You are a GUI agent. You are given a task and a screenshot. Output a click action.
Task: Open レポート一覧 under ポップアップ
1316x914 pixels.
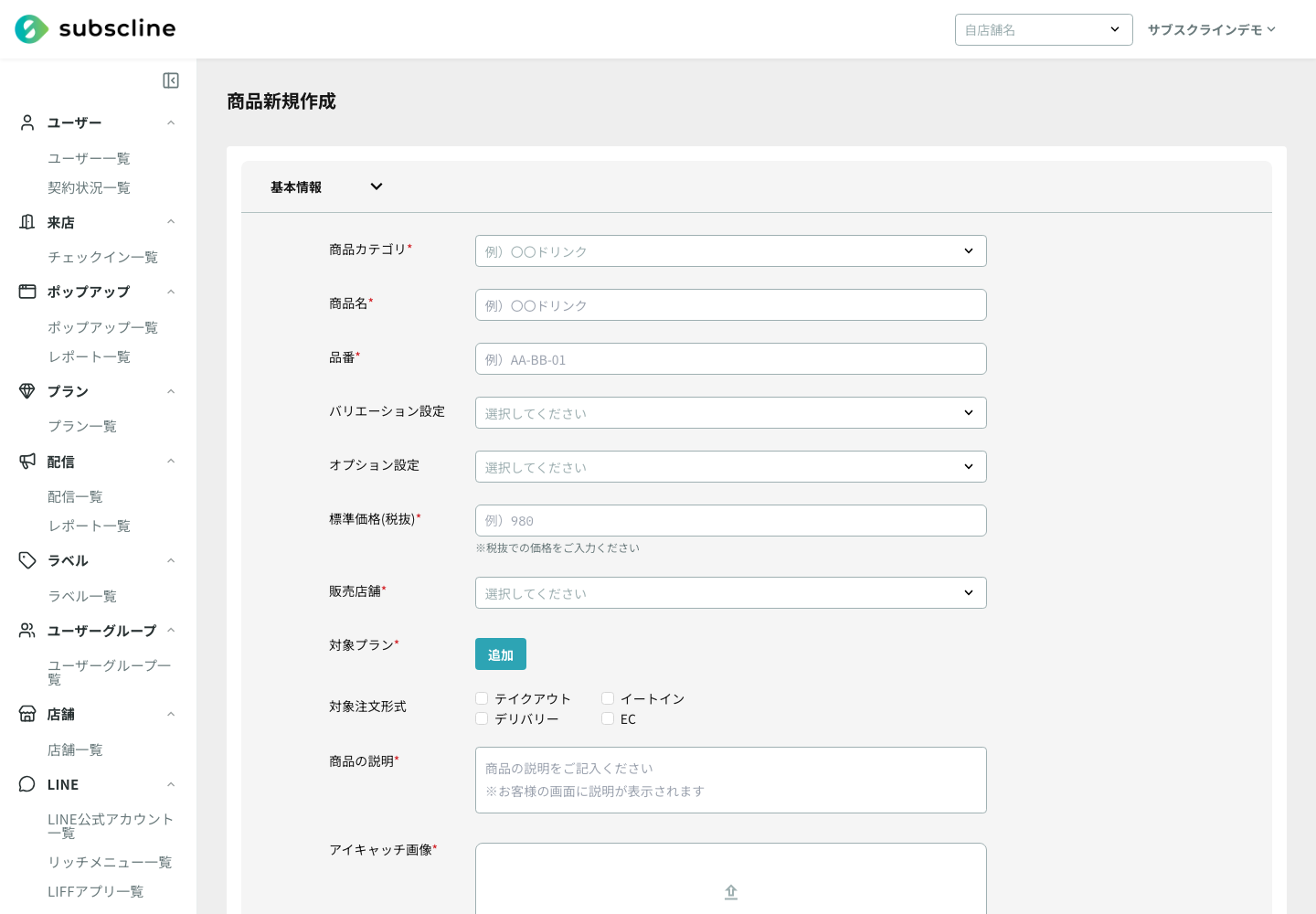89,356
